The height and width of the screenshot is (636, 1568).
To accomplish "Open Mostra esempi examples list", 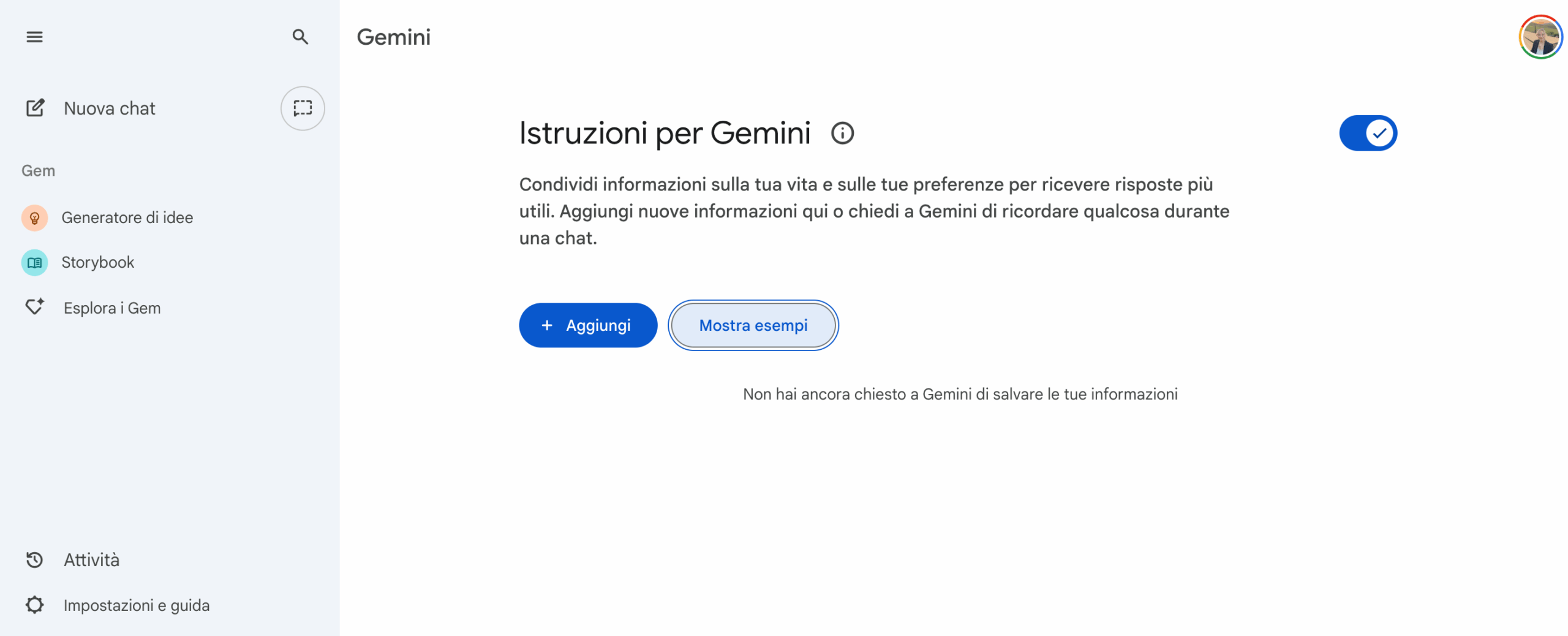I will pos(753,325).
